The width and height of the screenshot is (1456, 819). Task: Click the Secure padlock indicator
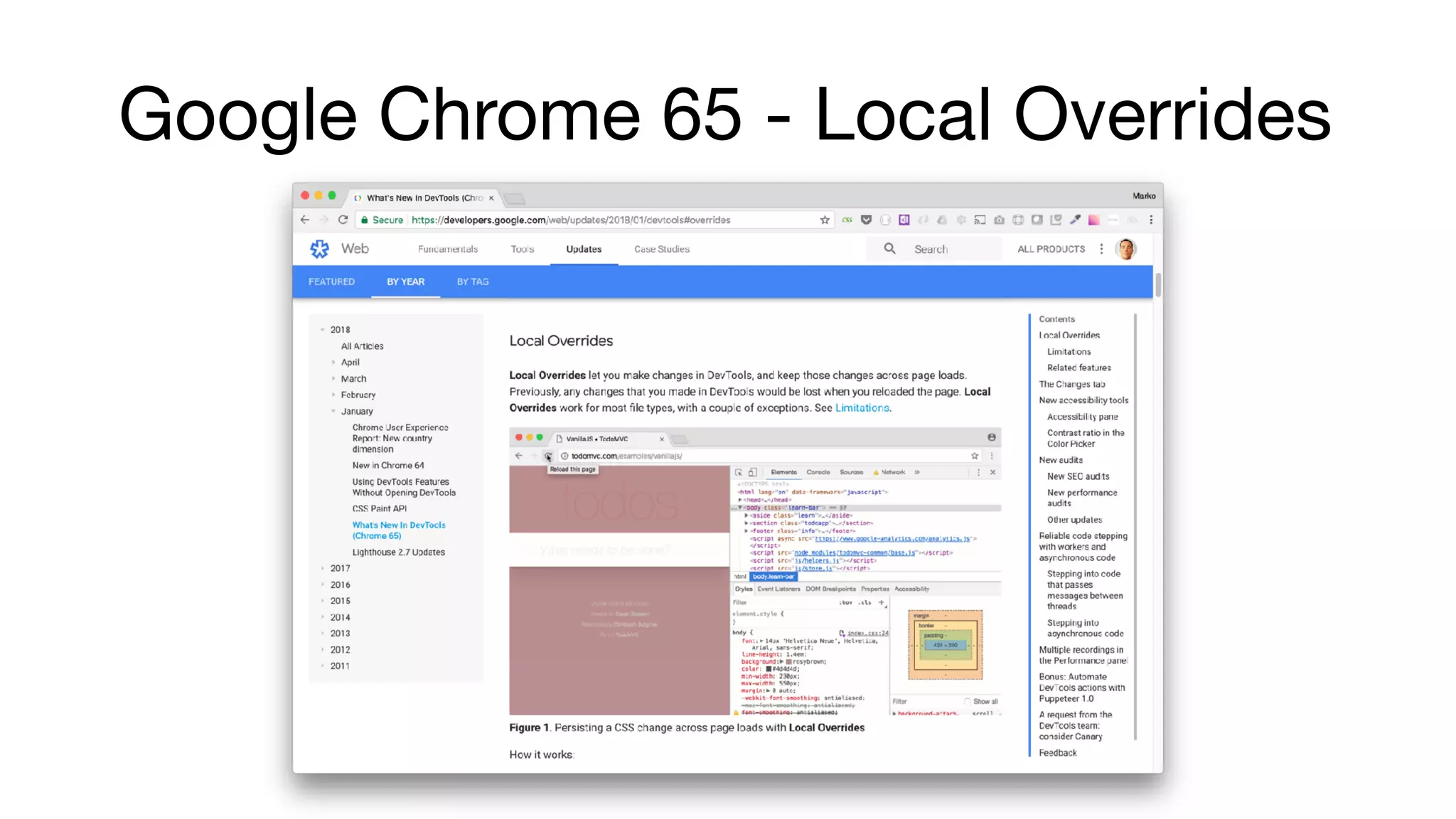(382, 220)
